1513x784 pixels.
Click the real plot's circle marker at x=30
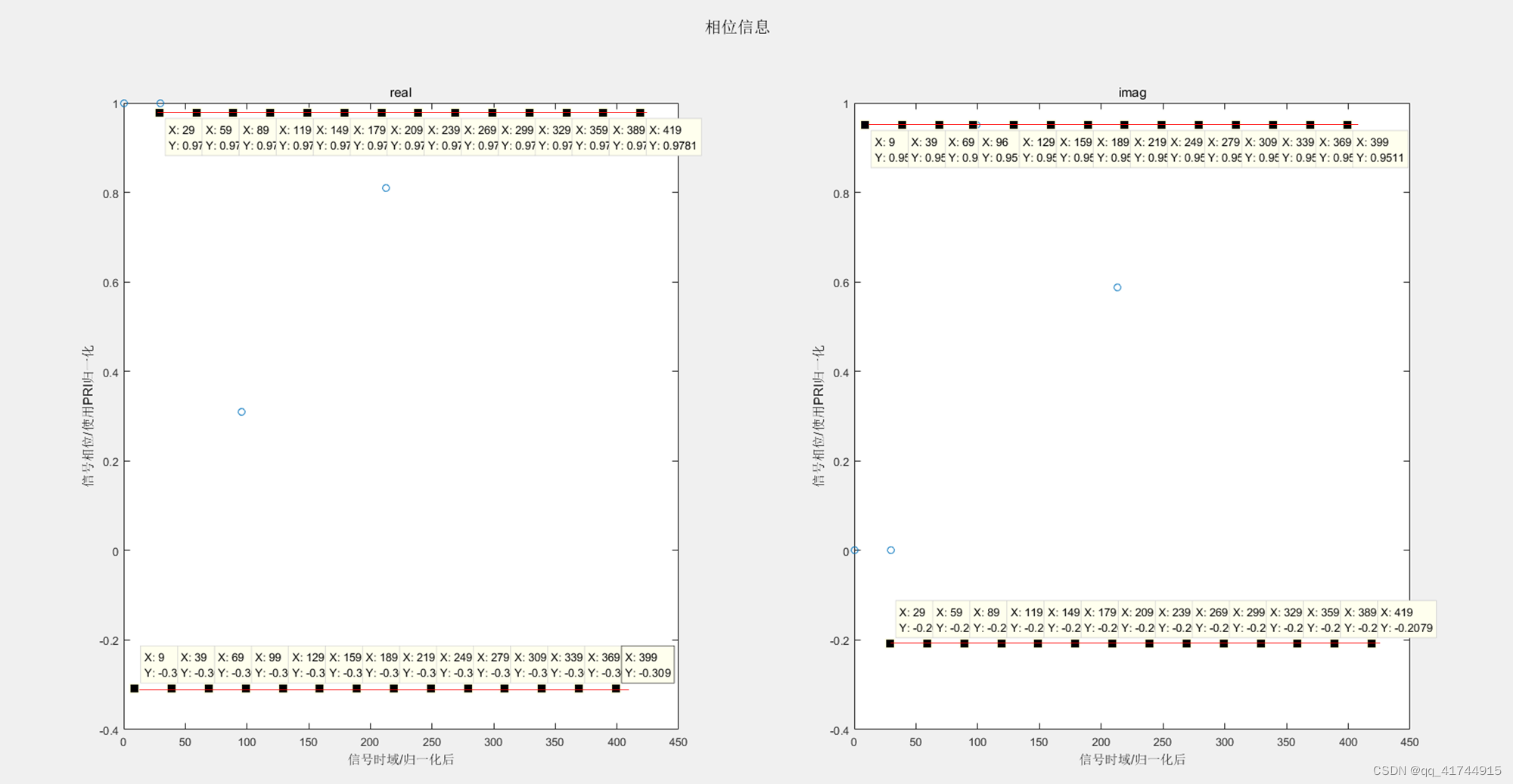point(160,104)
